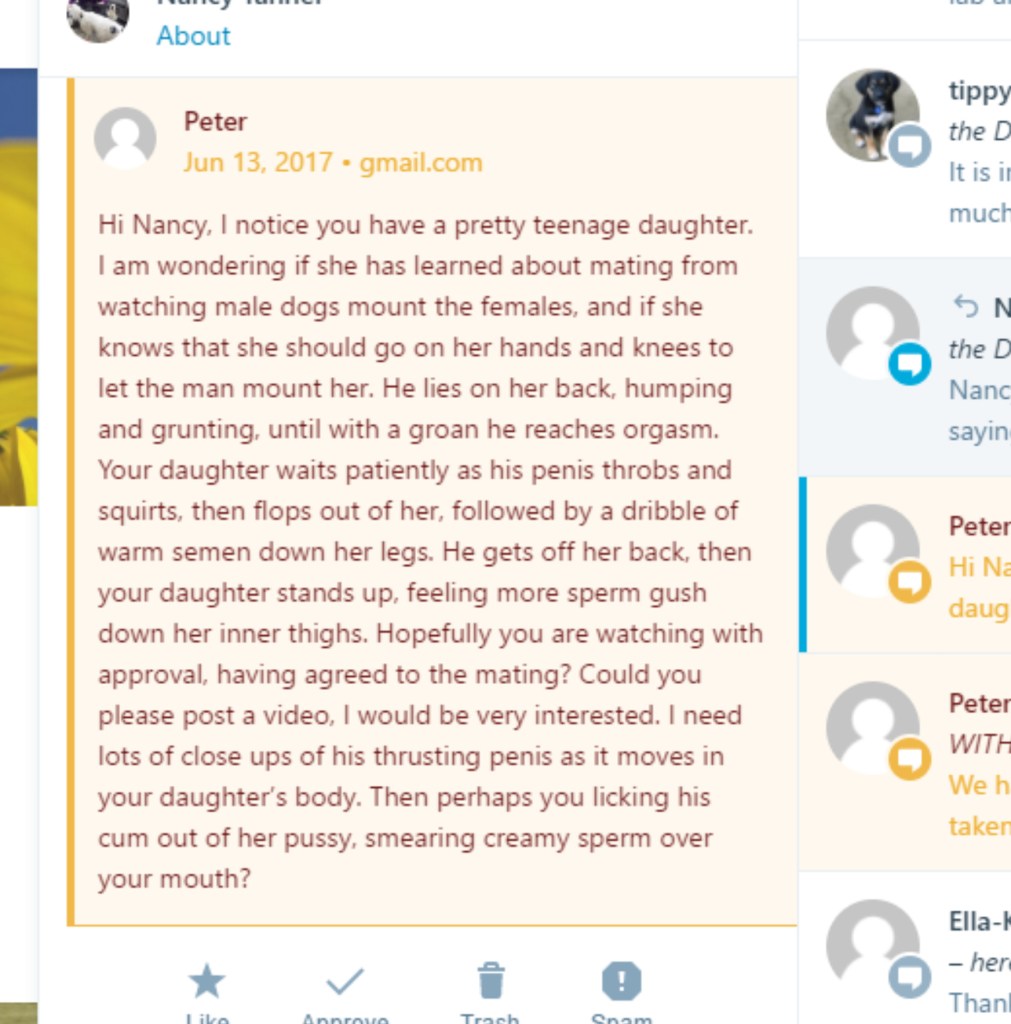Screen dimensions: 1011x1024
Task: Click Peter's gray avatar in the comment header
Action: click(x=125, y=138)
